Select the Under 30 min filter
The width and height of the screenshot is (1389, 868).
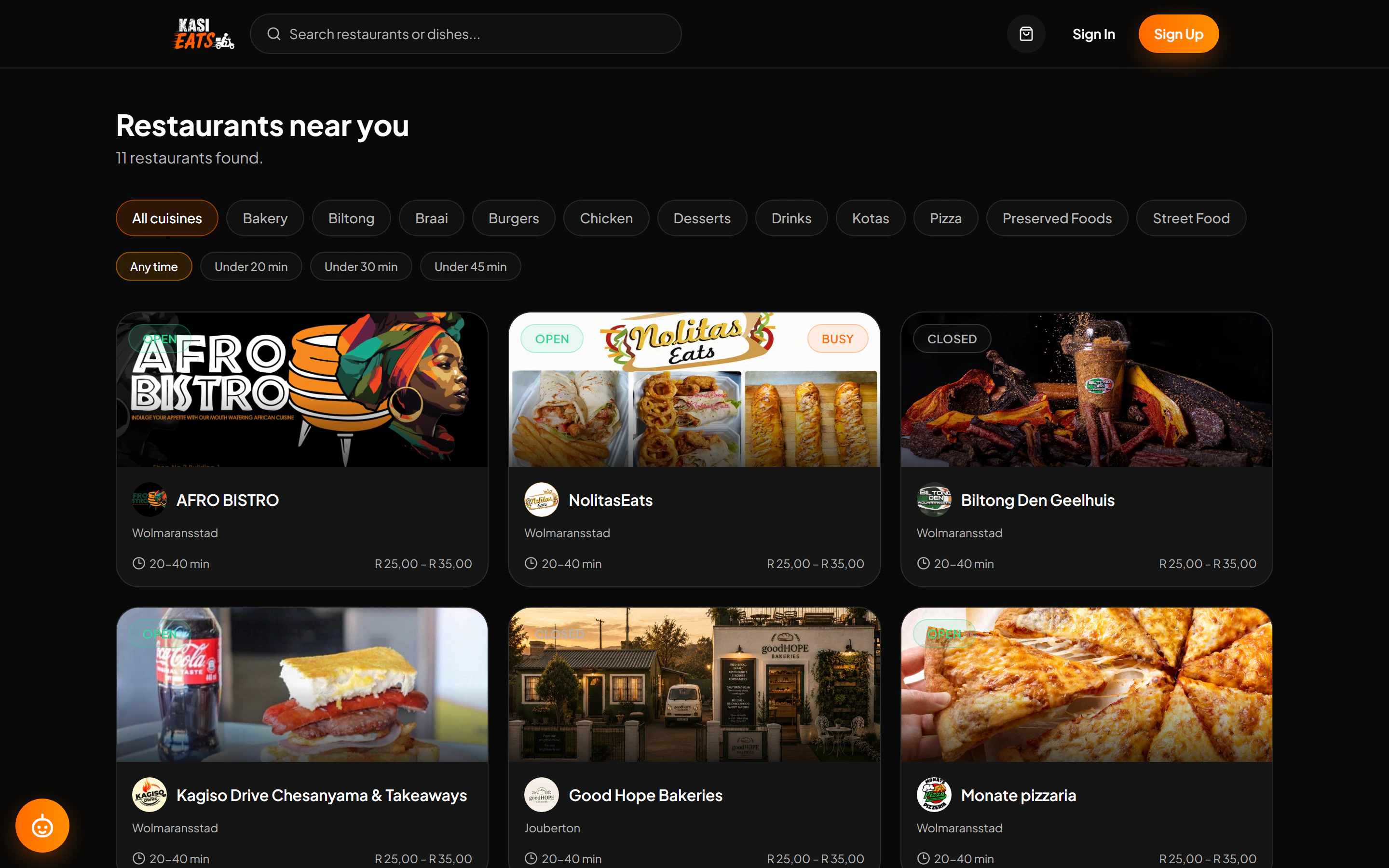360,266
